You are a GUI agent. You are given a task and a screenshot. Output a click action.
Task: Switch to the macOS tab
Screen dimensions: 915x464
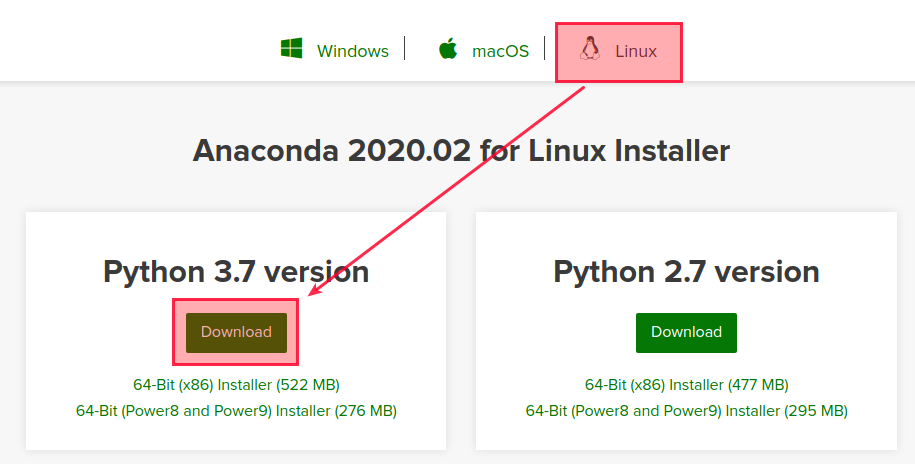(x=500, y=51)
